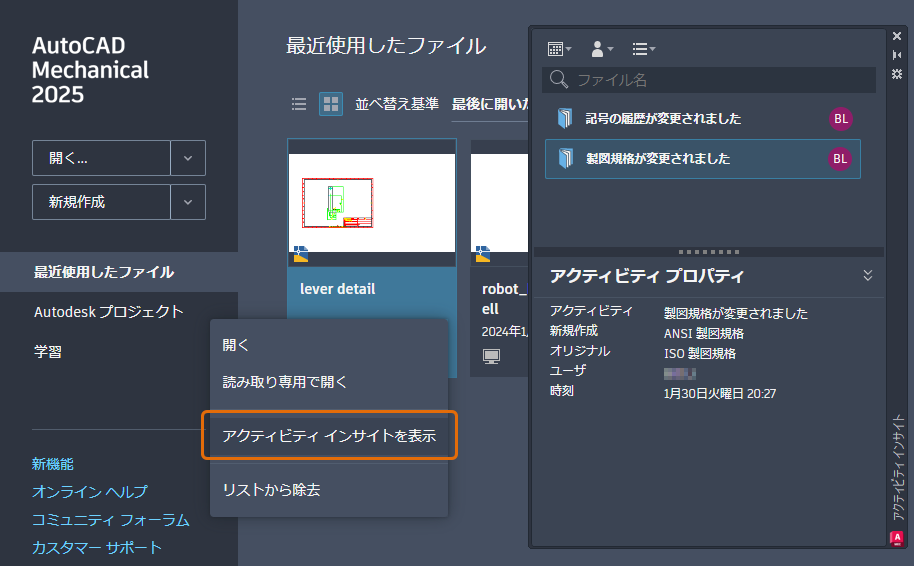Select 最近使用したファイル in sidebar
Image resolution: width=914 pixels, height=566 pixels.
tap(119, 272)
